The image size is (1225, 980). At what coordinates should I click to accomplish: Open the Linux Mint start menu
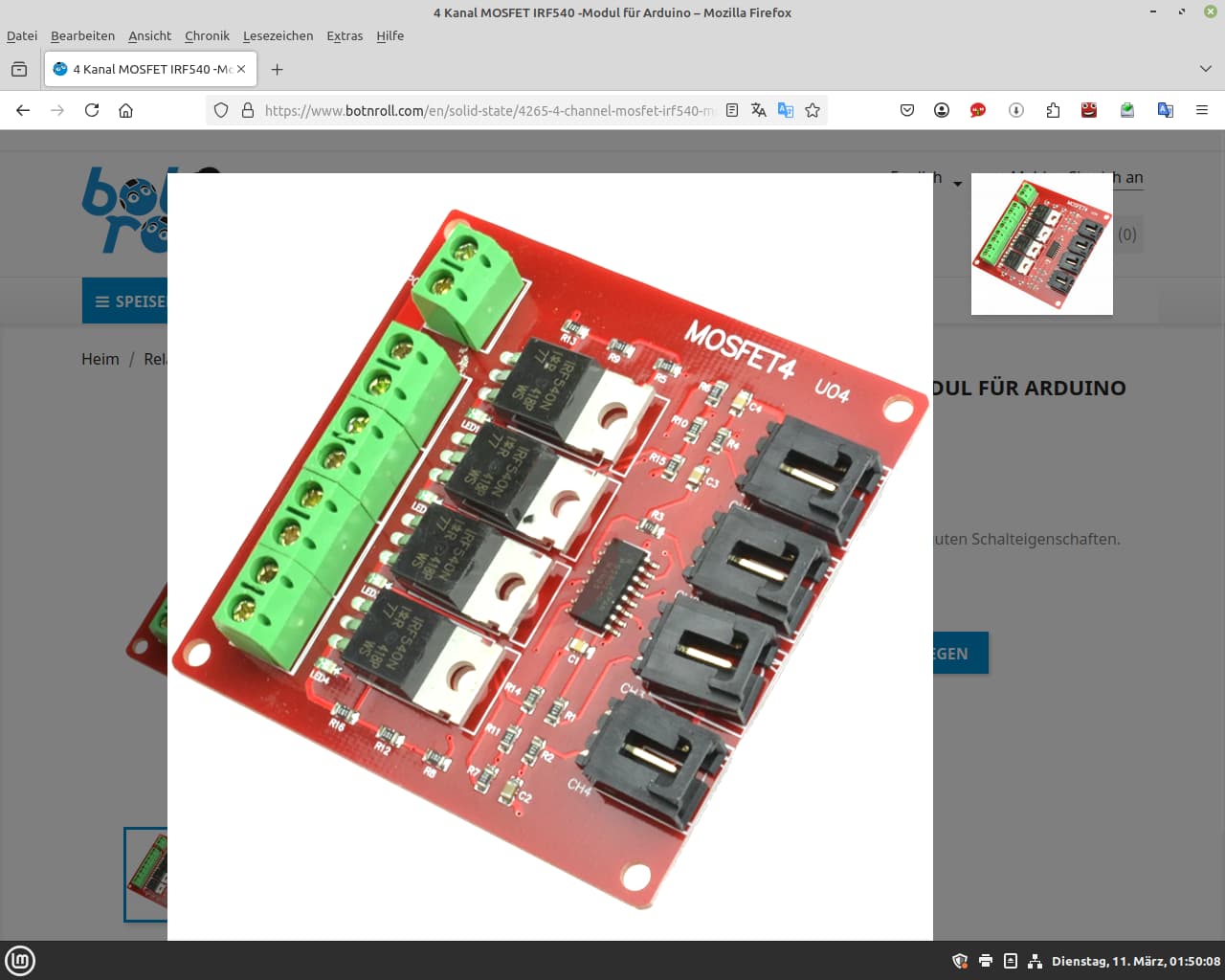click(20, 960)
